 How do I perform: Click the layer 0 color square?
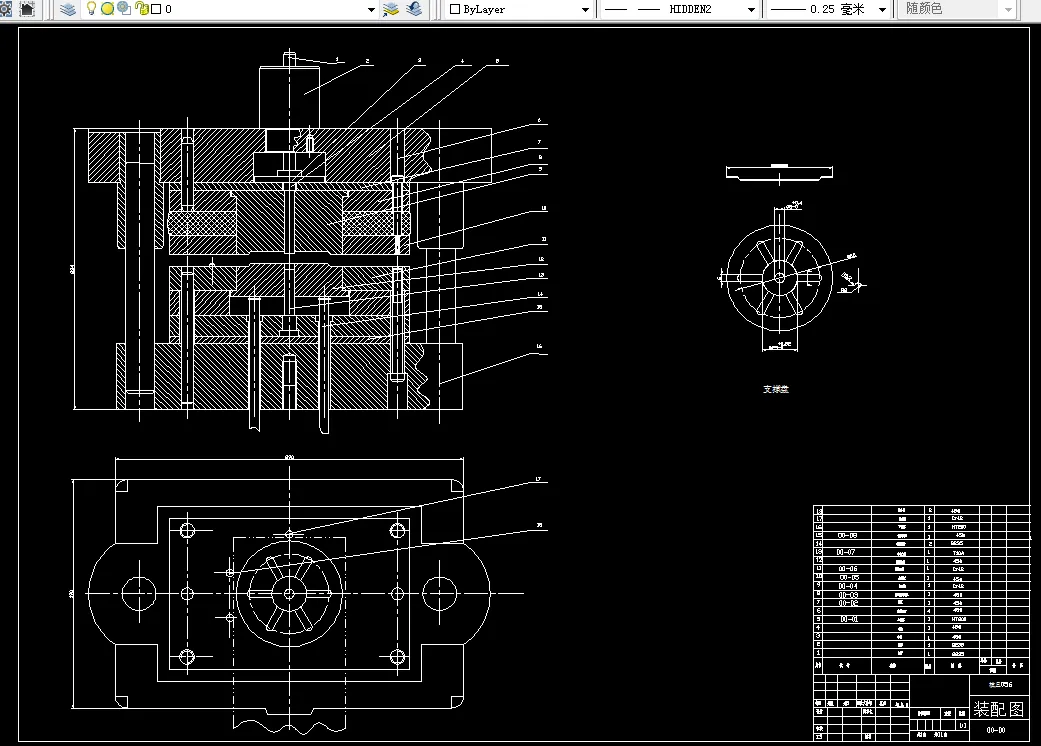[157, 9]
